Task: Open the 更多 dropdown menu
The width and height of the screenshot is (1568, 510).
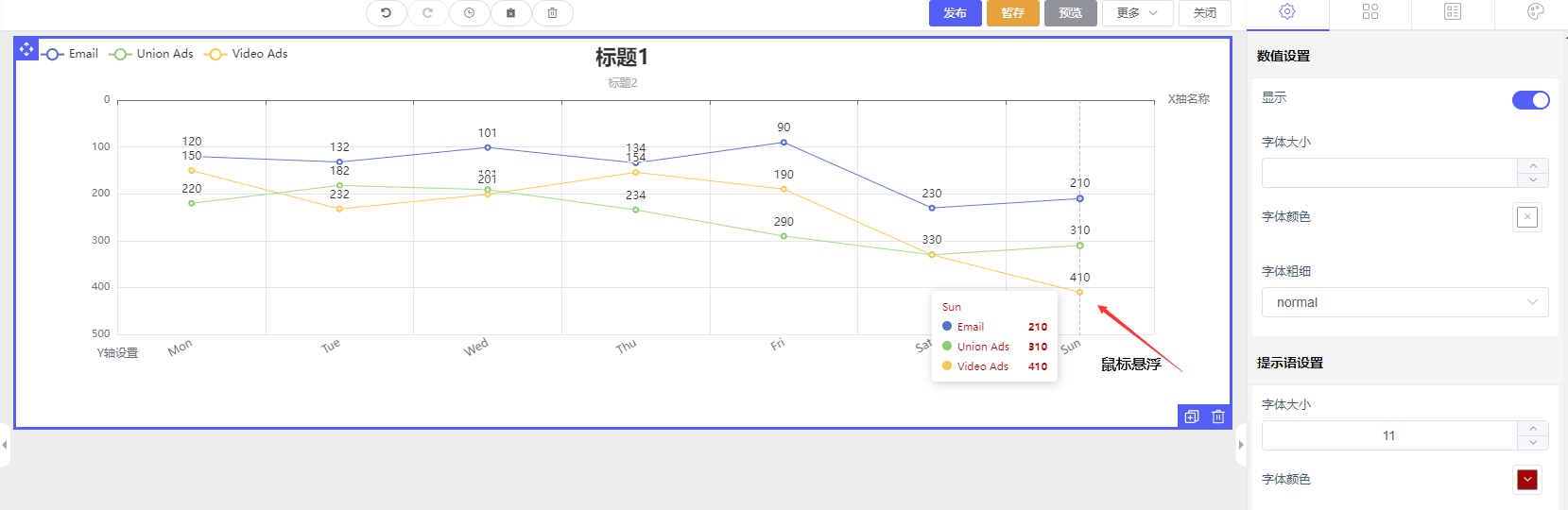Action: [x=1137, y=13]
